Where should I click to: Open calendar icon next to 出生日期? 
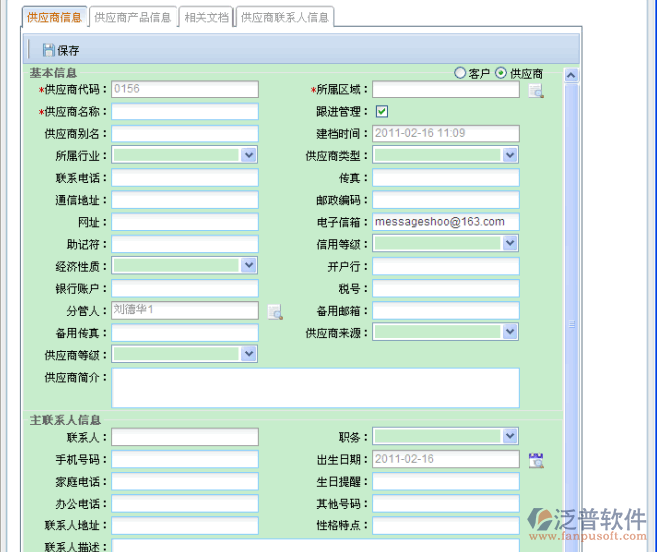coord(536,460)
